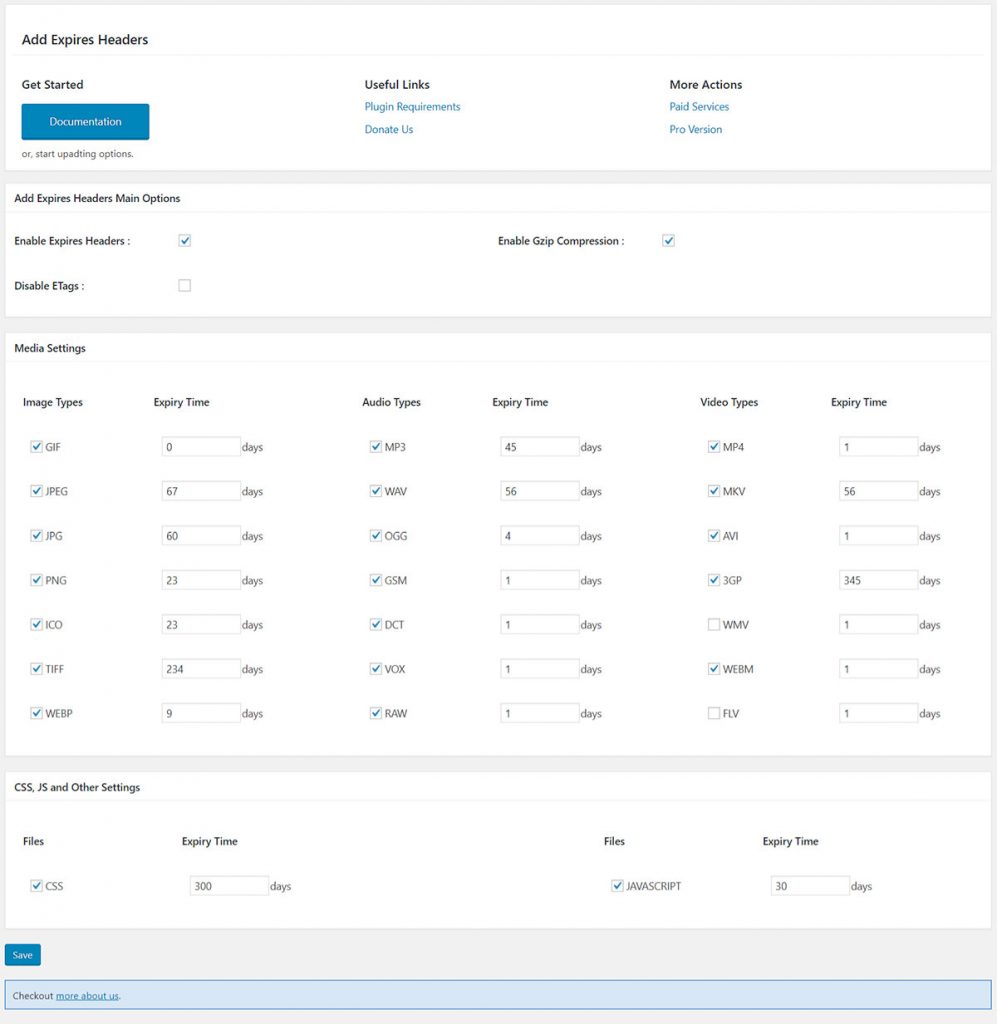Uncheck the AVI video type

(714, 536)
